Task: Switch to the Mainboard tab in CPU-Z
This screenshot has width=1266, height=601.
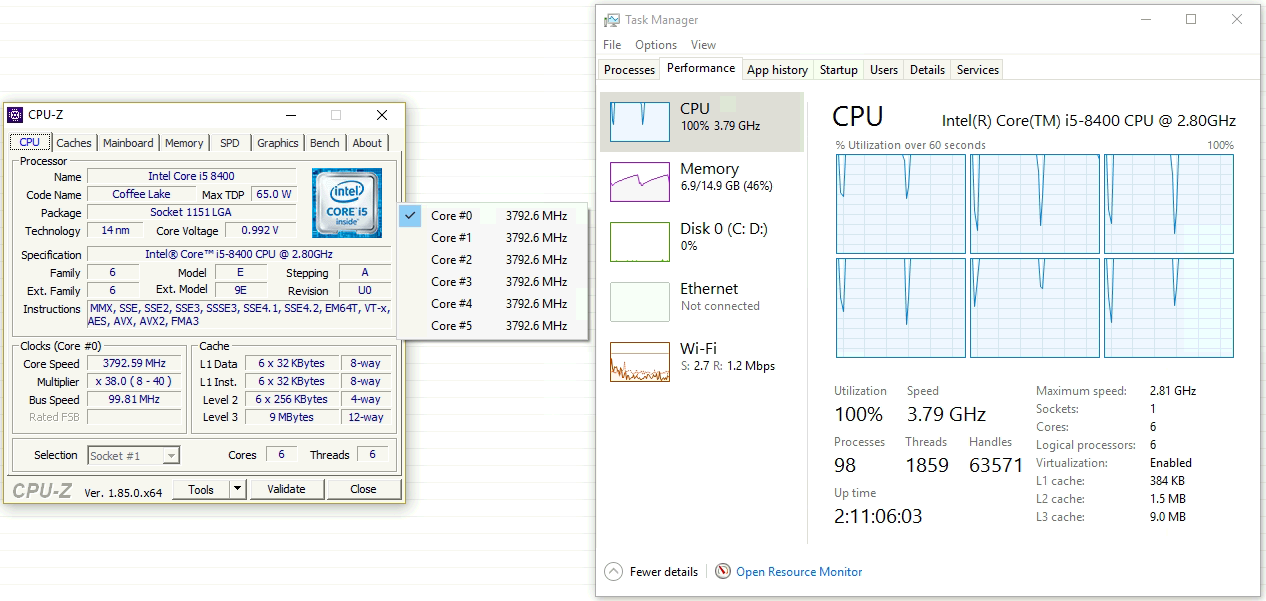Action: tap(128, 143)
